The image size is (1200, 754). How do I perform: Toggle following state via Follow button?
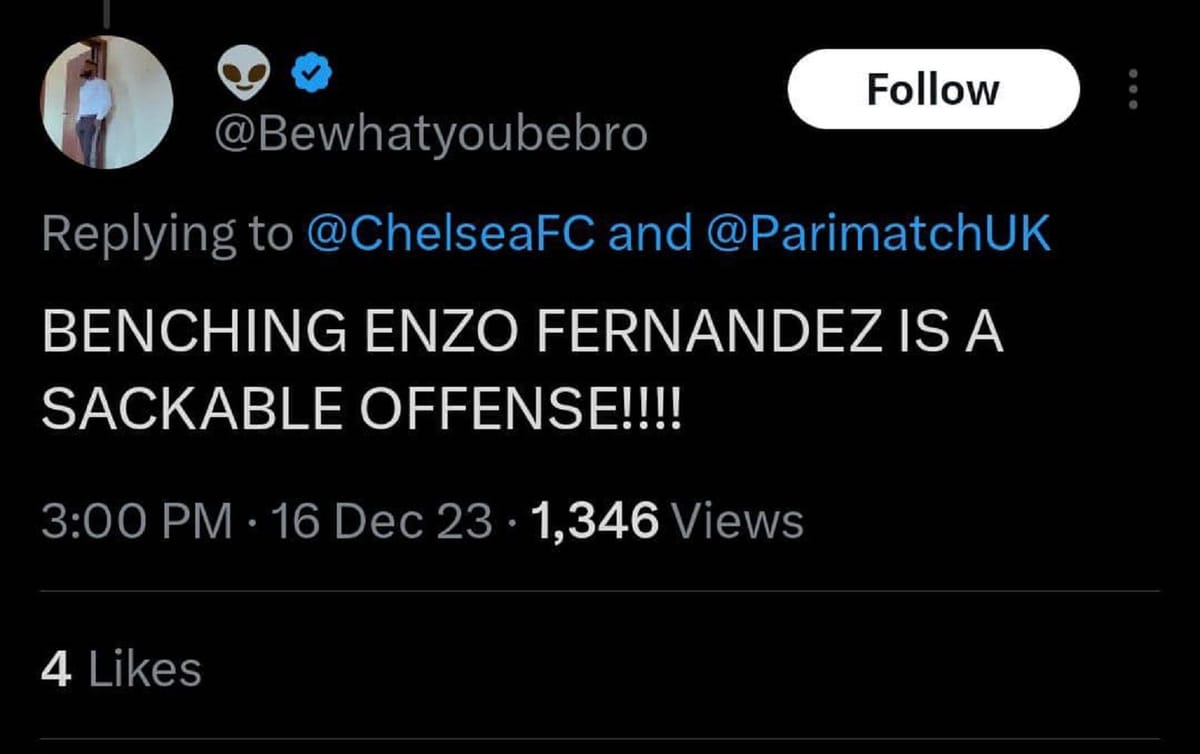[x=932, y=88]
